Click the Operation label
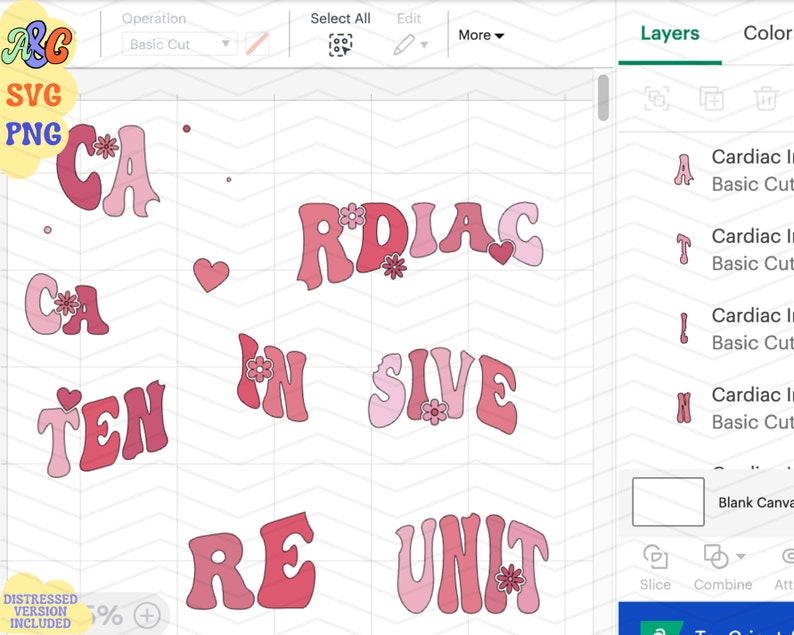 [154, 19]
